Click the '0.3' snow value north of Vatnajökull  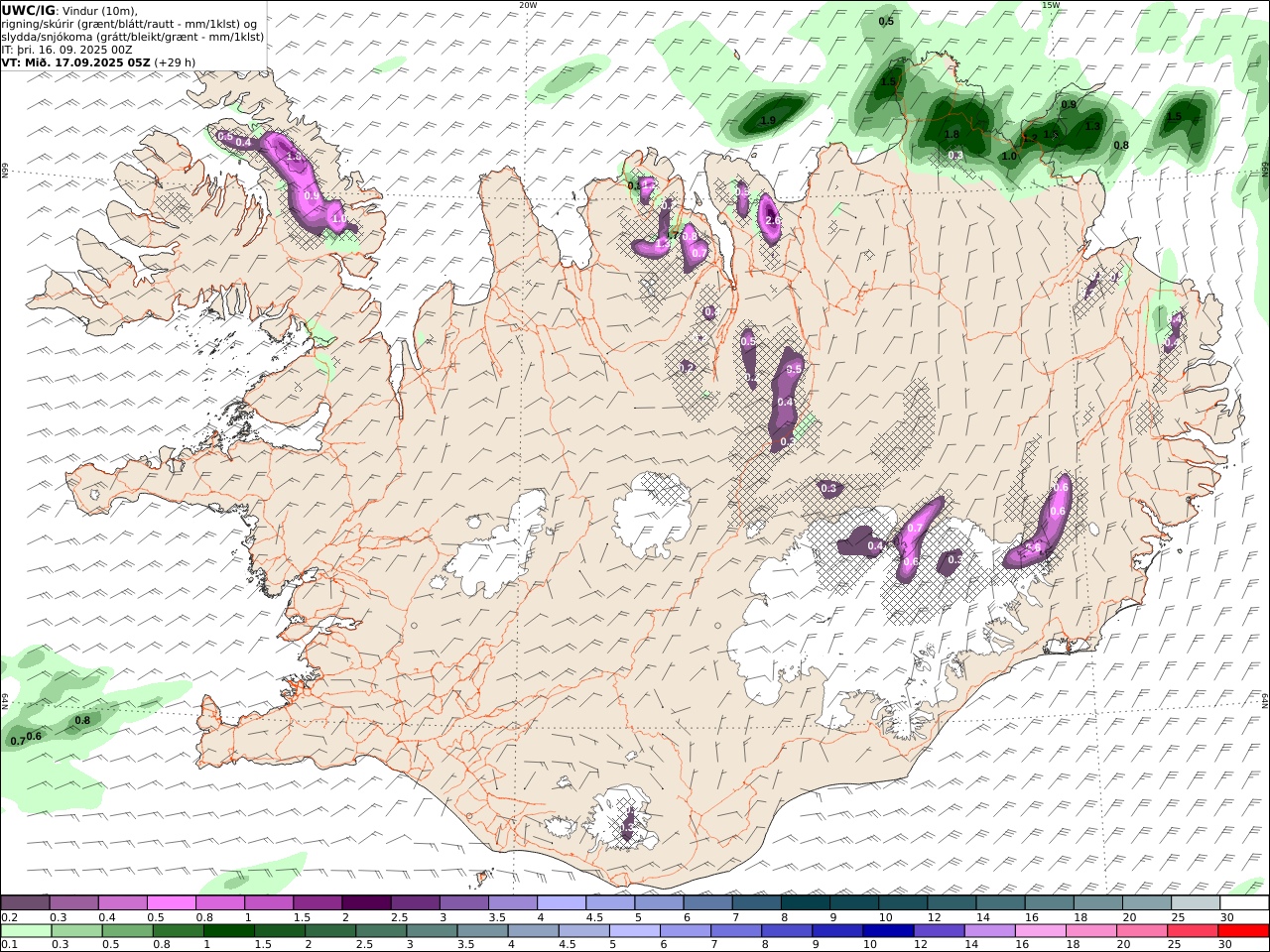[829, 488]
